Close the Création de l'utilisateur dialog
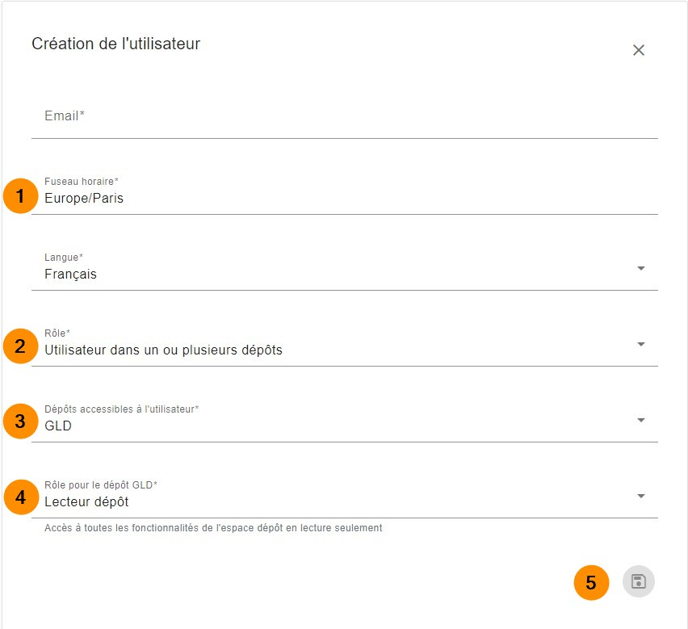Viewport: 688px width, 629px height. click(638, 50)
